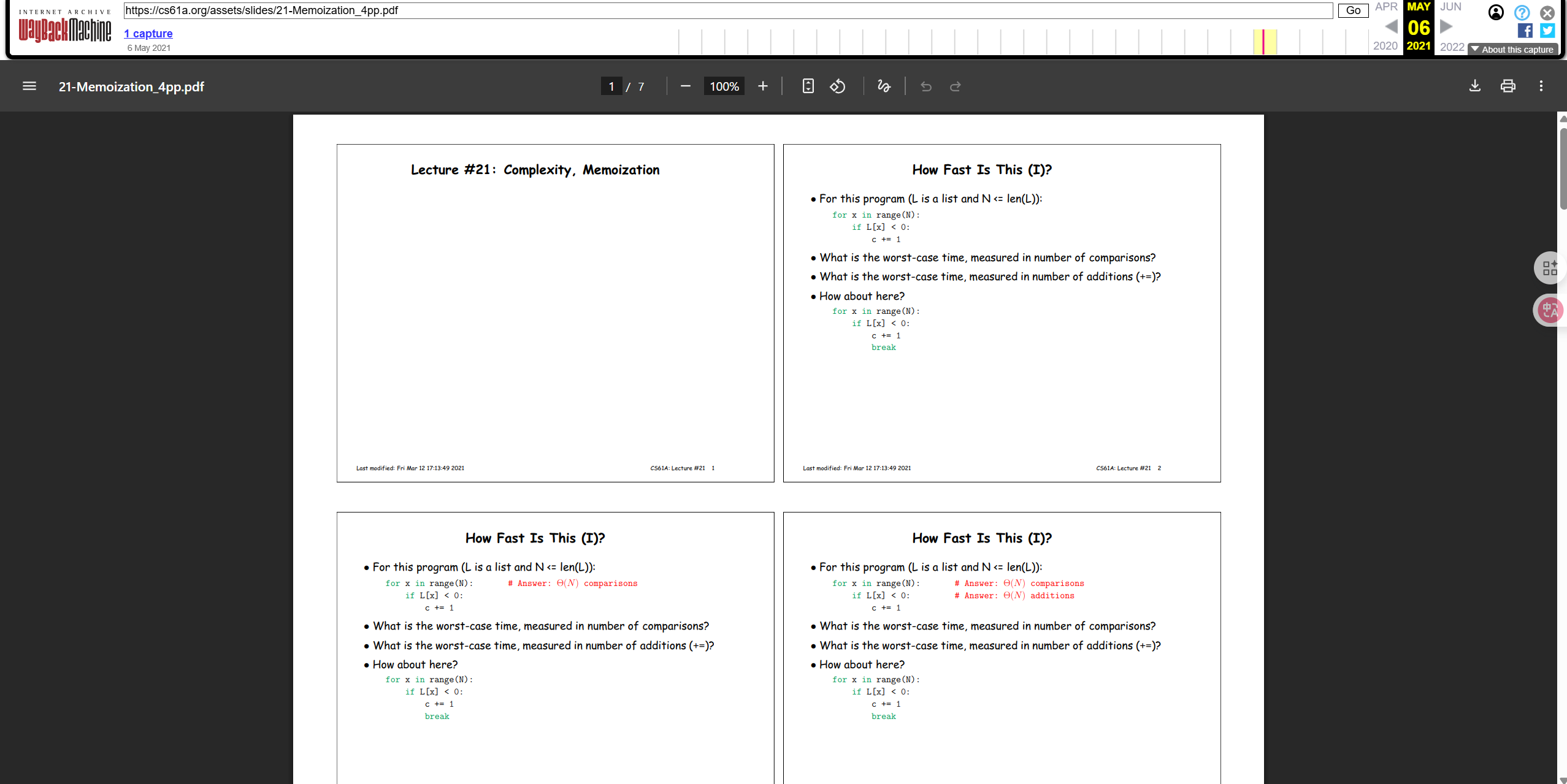Click the zoom in plus icon
The width and height of the screenshot is (1567, 784).
coord(763,86)
